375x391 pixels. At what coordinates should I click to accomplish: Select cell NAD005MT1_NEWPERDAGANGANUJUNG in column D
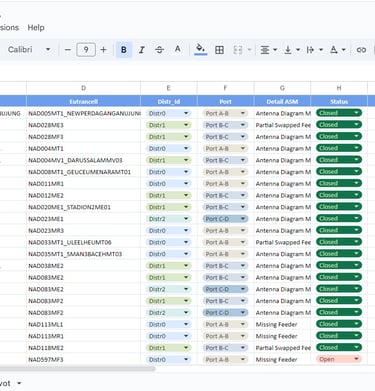(x=83, y=113)
